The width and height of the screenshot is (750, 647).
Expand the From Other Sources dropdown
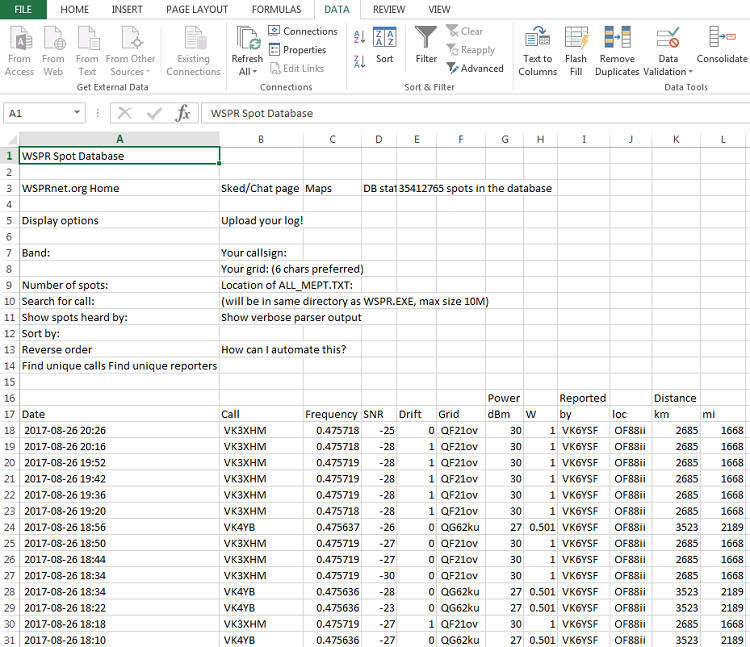(131, 71)
